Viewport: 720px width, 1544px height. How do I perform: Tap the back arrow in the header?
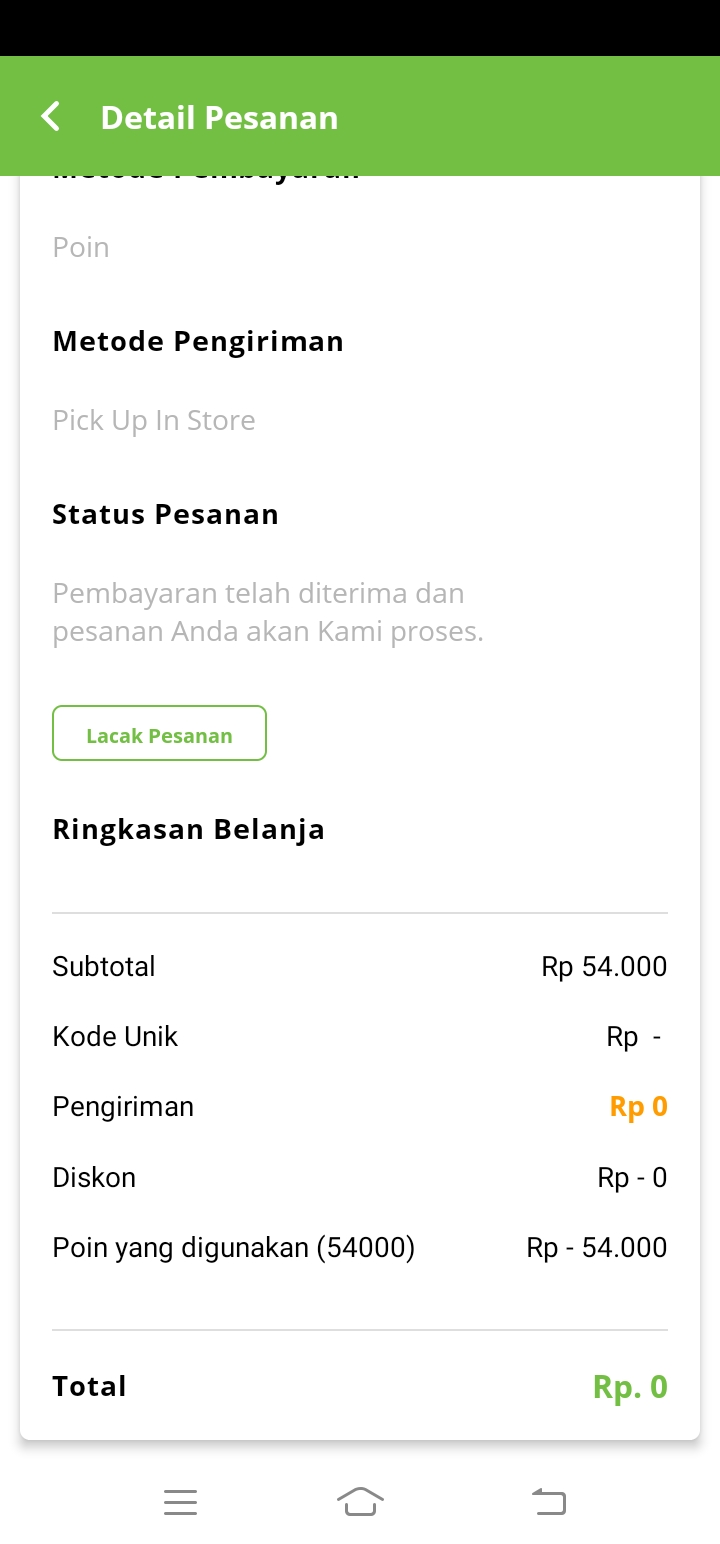51,117
